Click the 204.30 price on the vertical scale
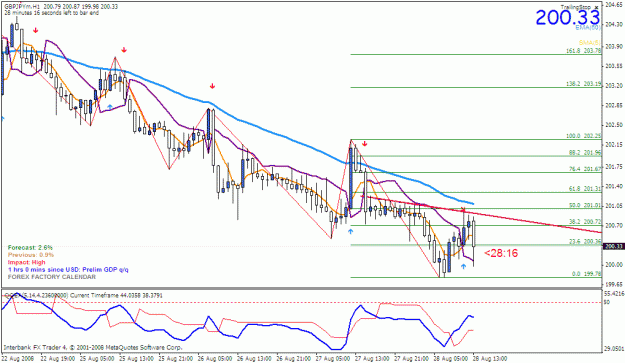The height and width of the screenshot is (363, 625). coord(614,24)
